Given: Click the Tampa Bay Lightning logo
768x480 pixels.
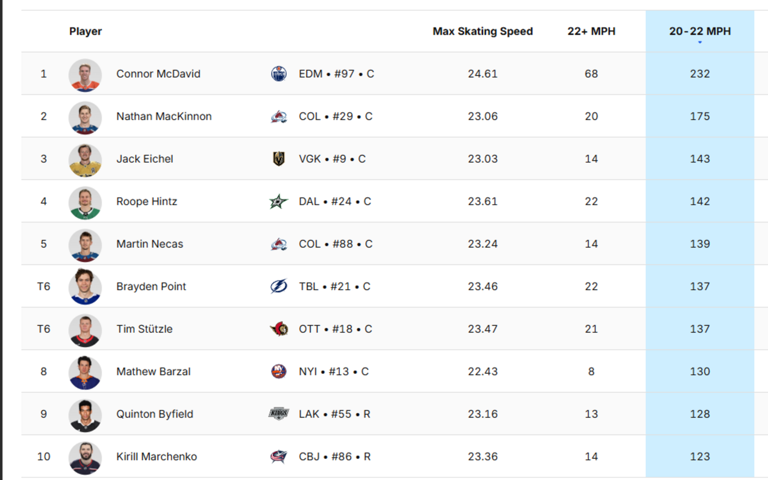Looking at the screenshot, I should [x=279, y=287].
